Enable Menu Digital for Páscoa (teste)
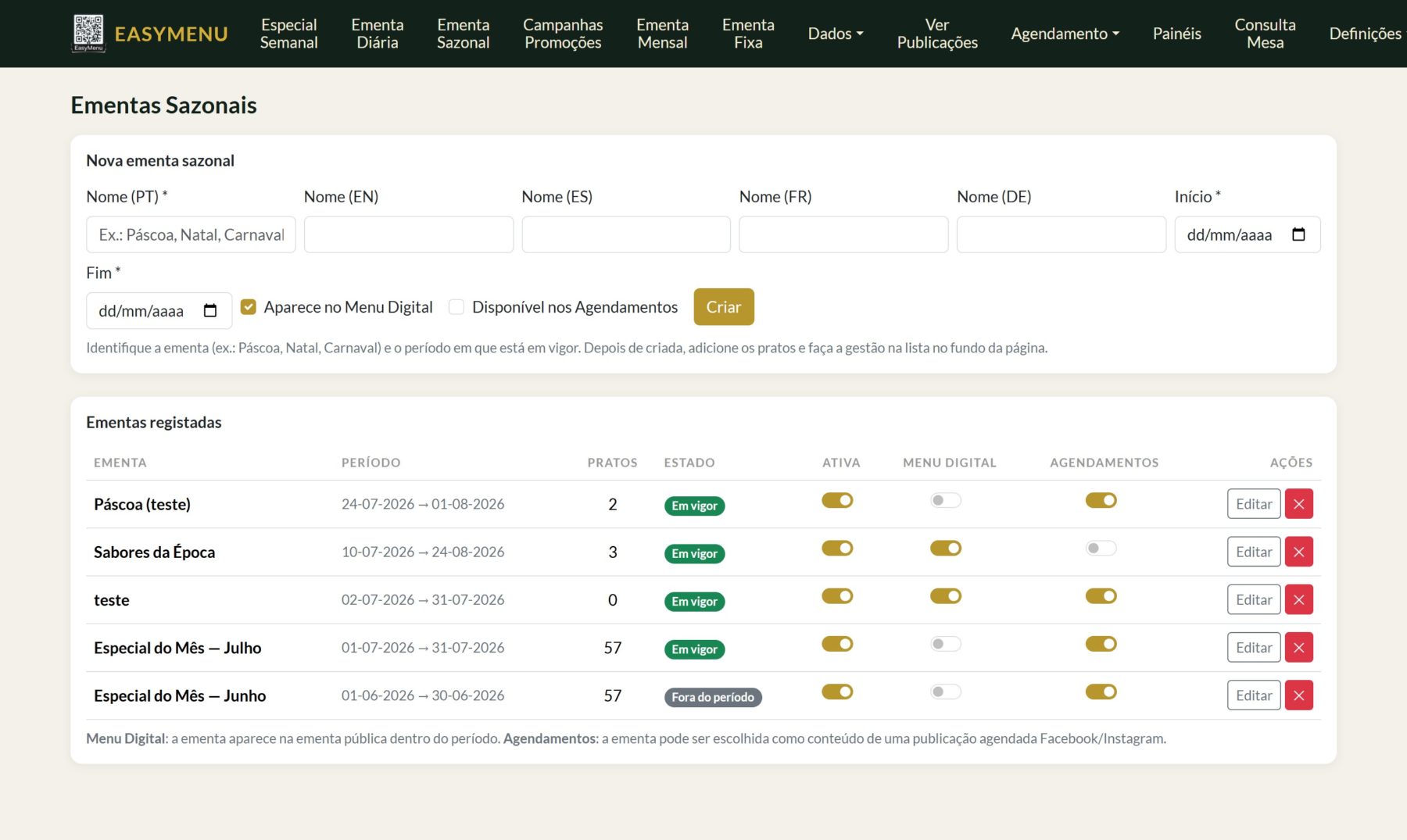The width and height of the screenshot is (1407, 840). [946, 500]
